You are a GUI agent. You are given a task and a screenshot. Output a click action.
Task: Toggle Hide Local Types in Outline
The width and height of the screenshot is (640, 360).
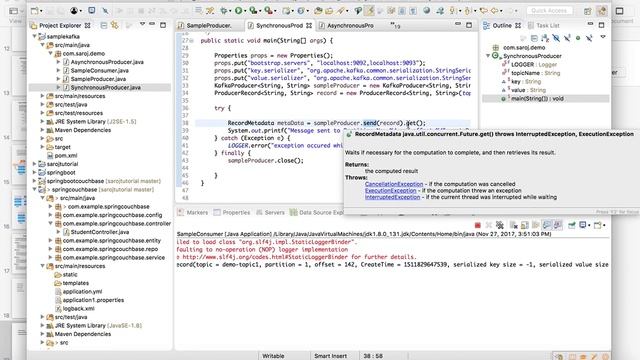[x=589, y=38]
